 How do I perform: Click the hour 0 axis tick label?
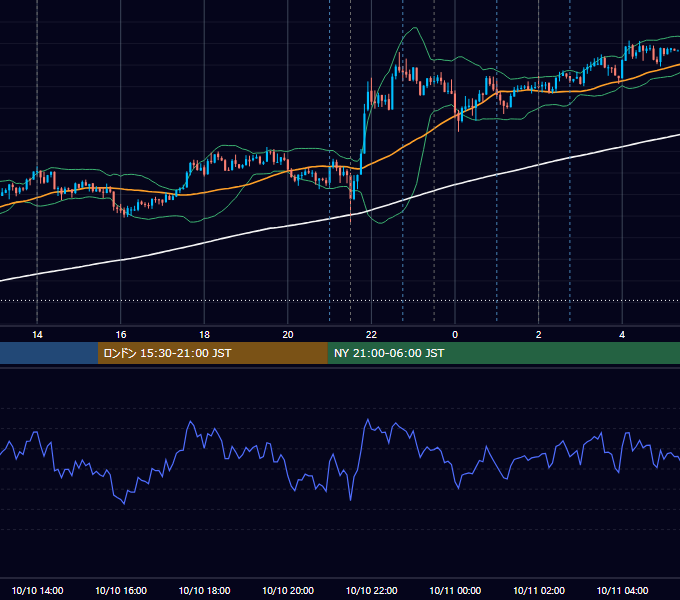455,335
